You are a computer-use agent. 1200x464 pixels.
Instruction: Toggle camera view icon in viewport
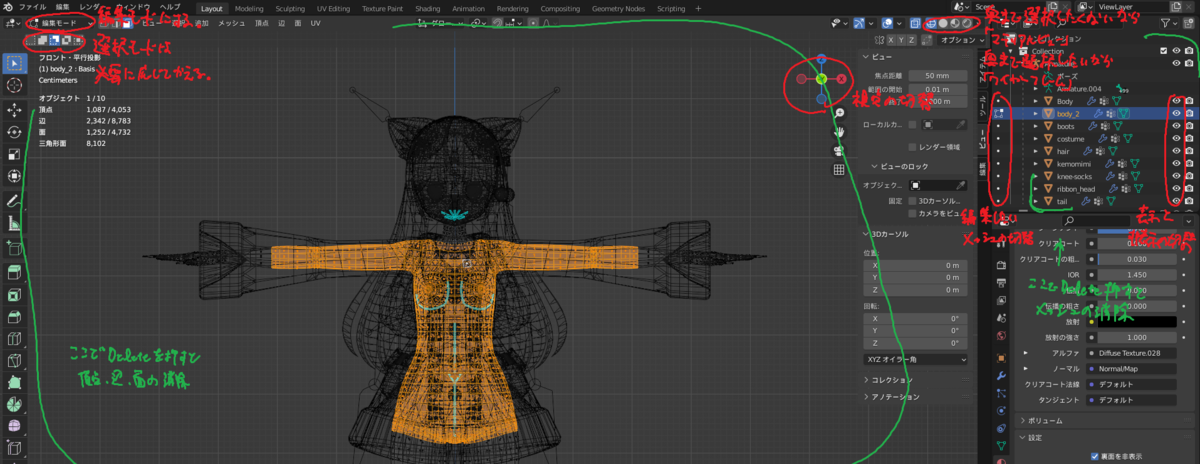tap(840, 150)
